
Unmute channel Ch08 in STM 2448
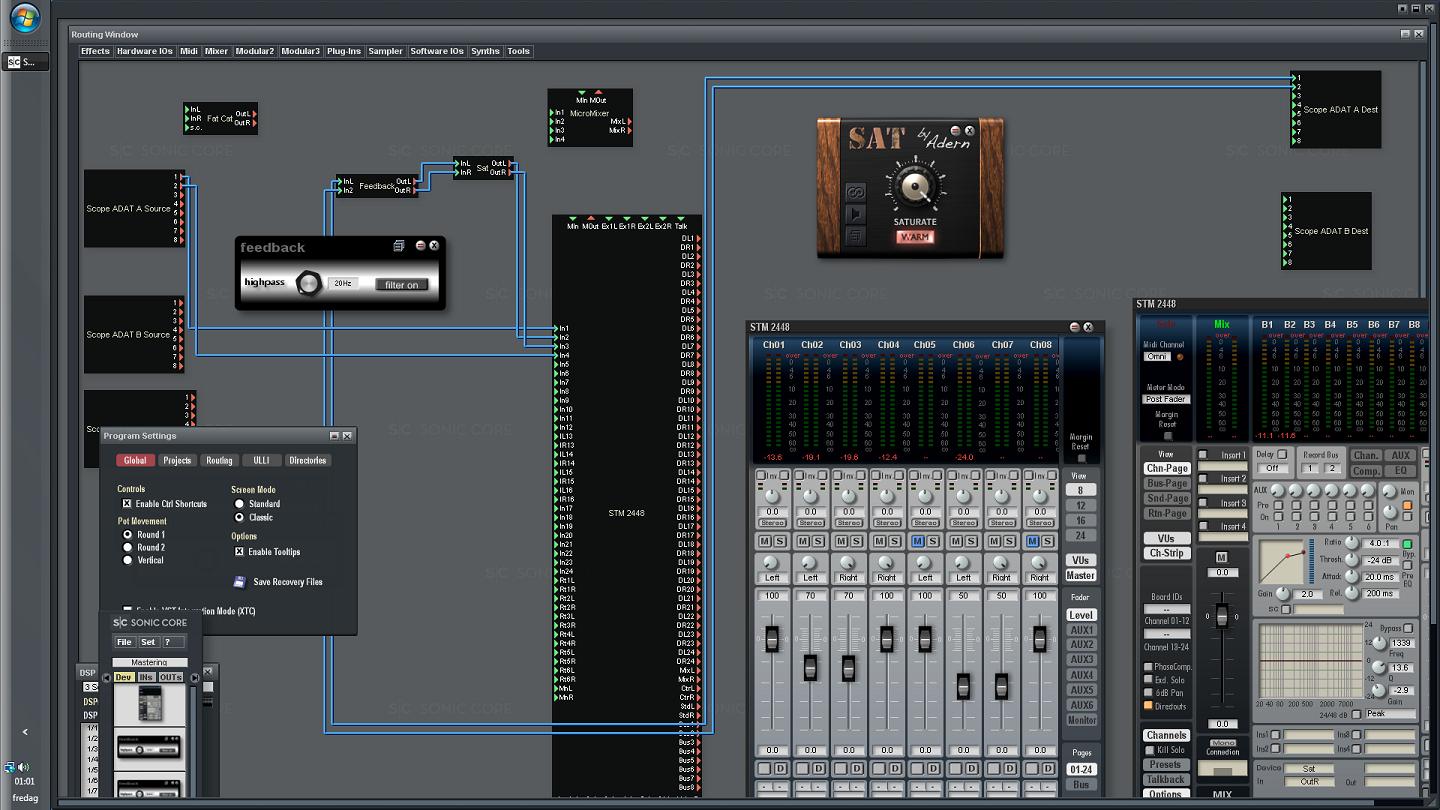point(1033,541)
